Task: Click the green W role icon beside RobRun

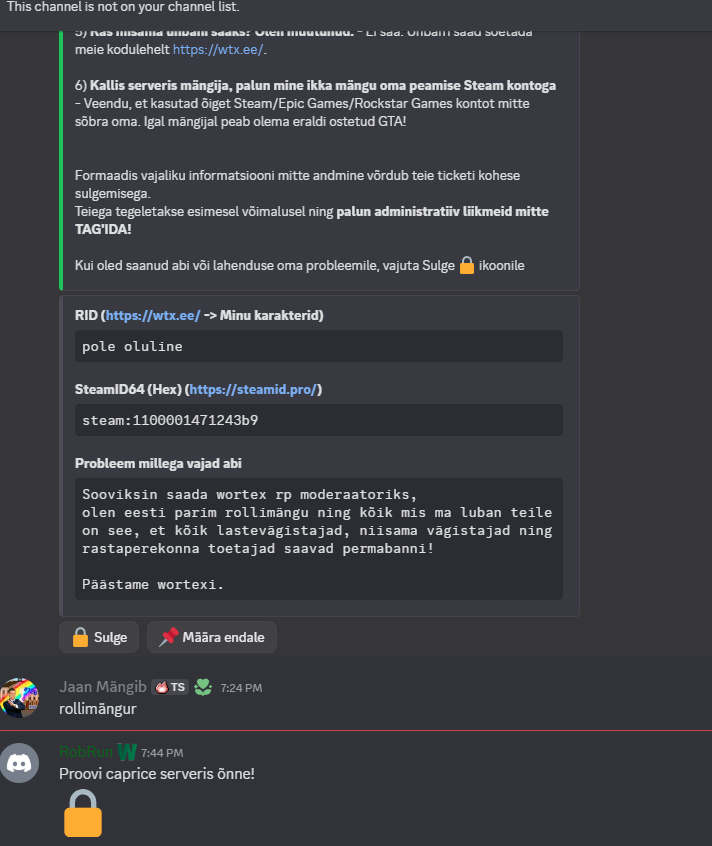Action: pyautogui.click(x=126, y=752)
